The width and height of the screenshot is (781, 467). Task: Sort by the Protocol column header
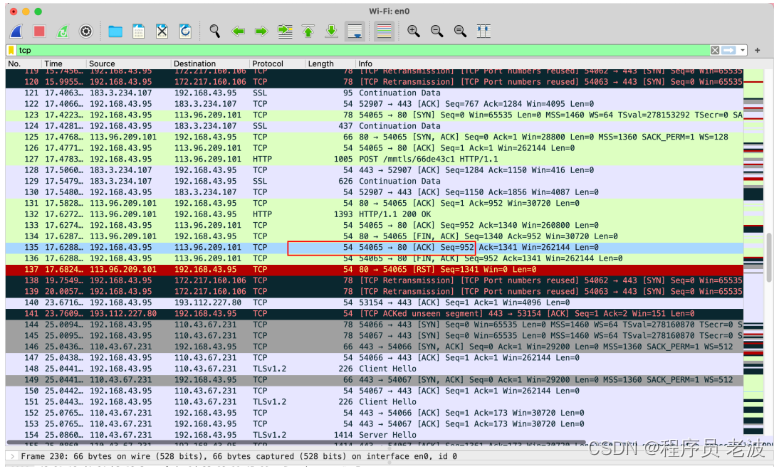(x=277, y=64)
